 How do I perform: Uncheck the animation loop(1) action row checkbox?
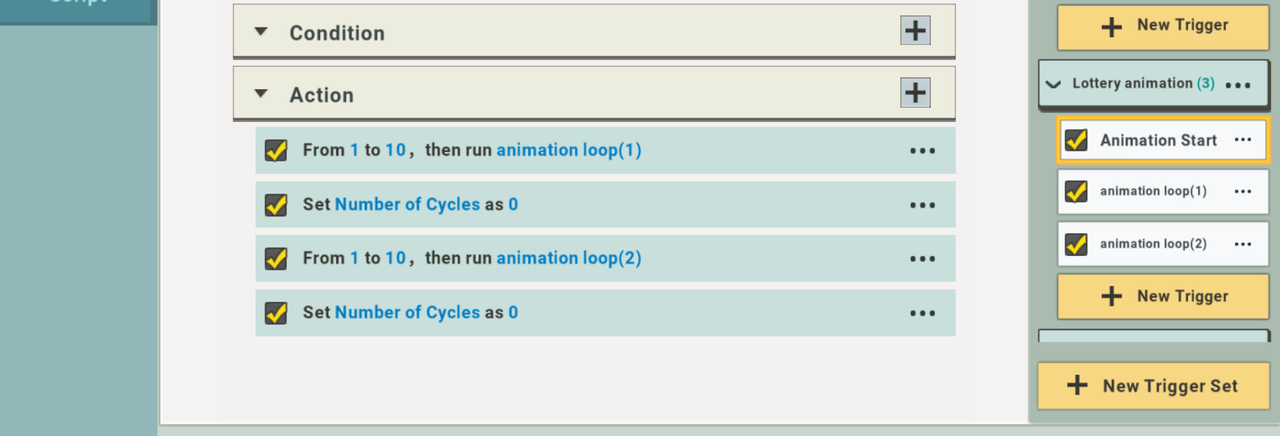click(276, 151)
